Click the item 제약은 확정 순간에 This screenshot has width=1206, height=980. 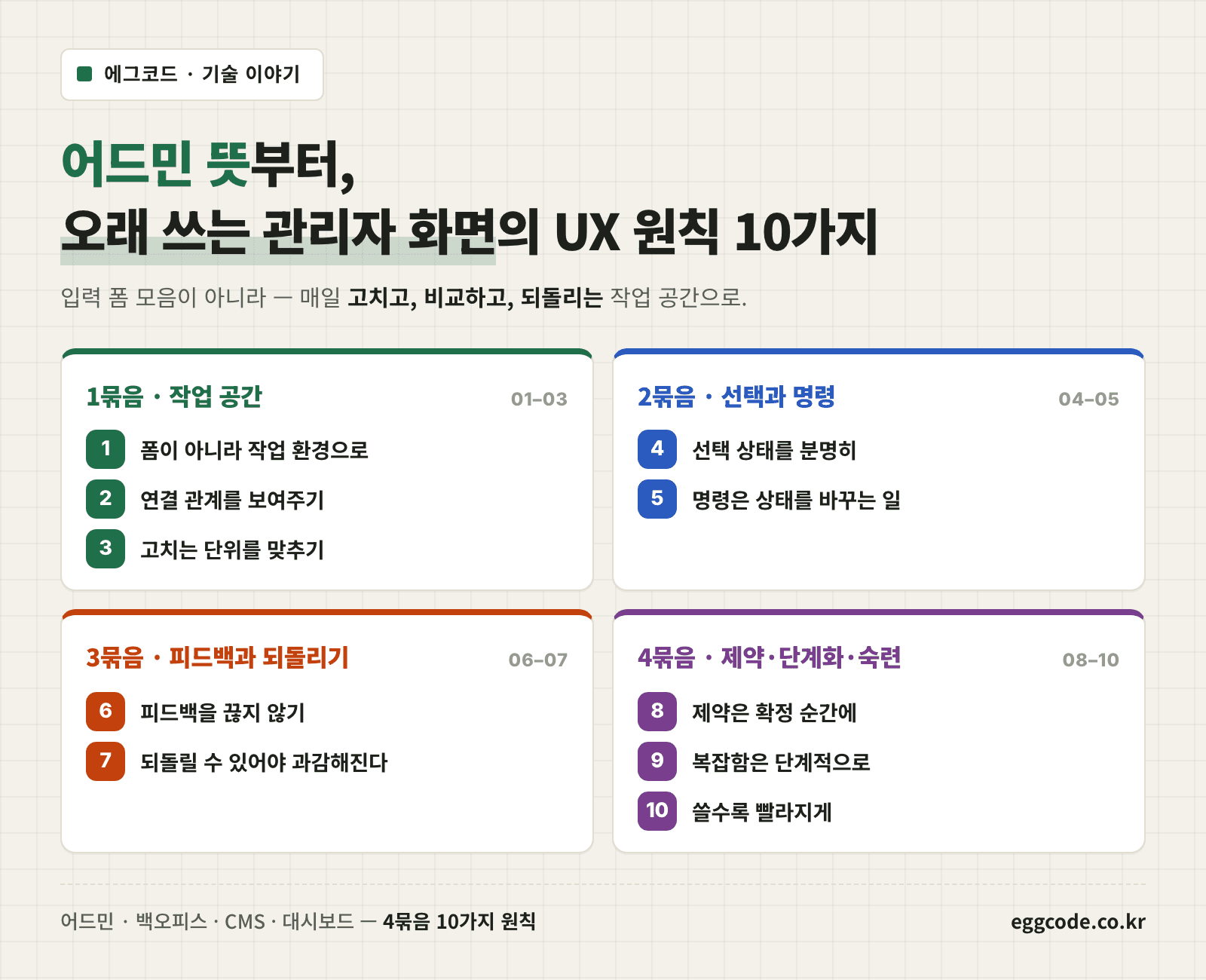click(774, 712)
